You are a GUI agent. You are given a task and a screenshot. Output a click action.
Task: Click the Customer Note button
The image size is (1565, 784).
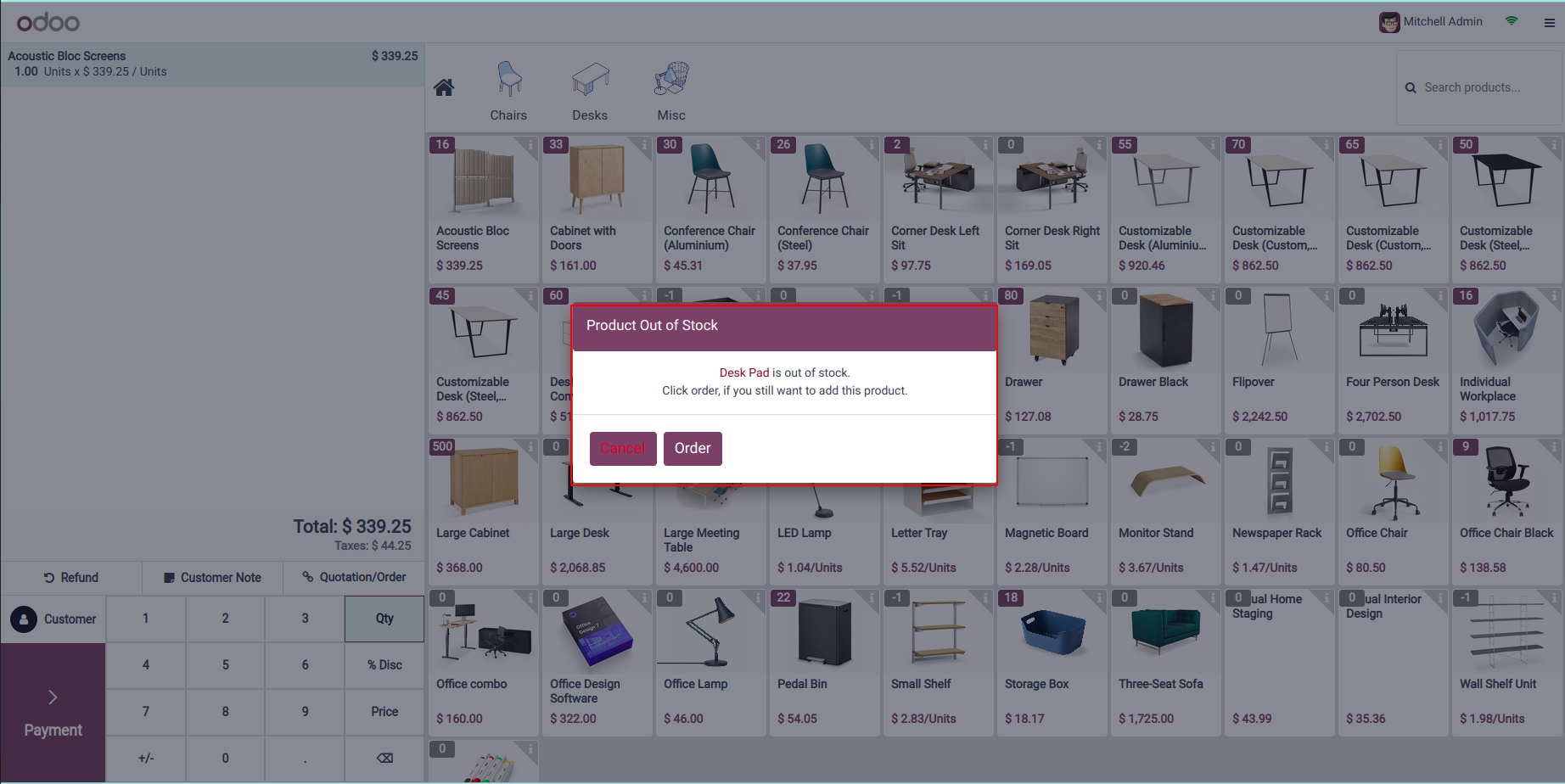point(212,578)
